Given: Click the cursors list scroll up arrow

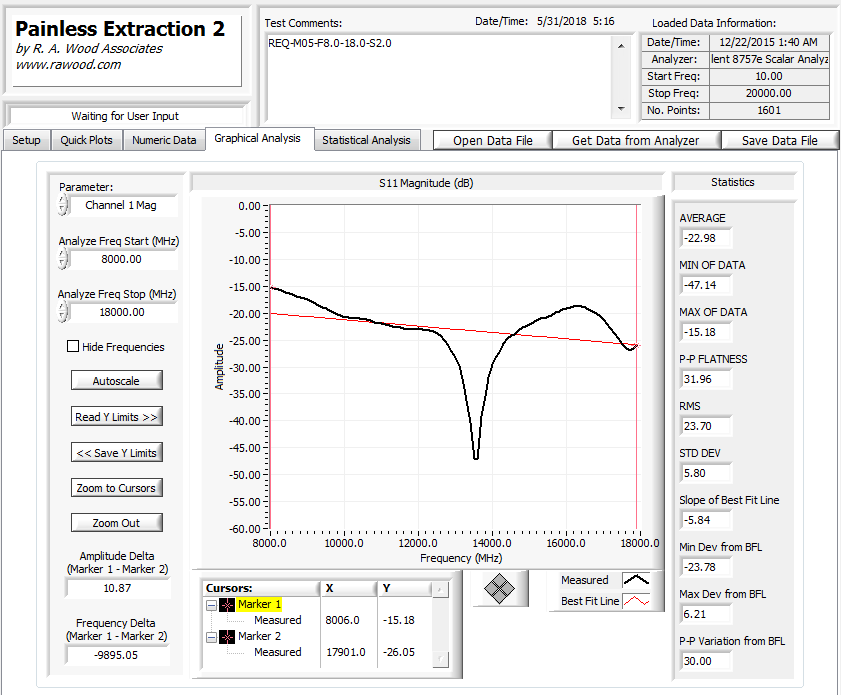Looking at the screenshot, I should [x=440, y=589].
